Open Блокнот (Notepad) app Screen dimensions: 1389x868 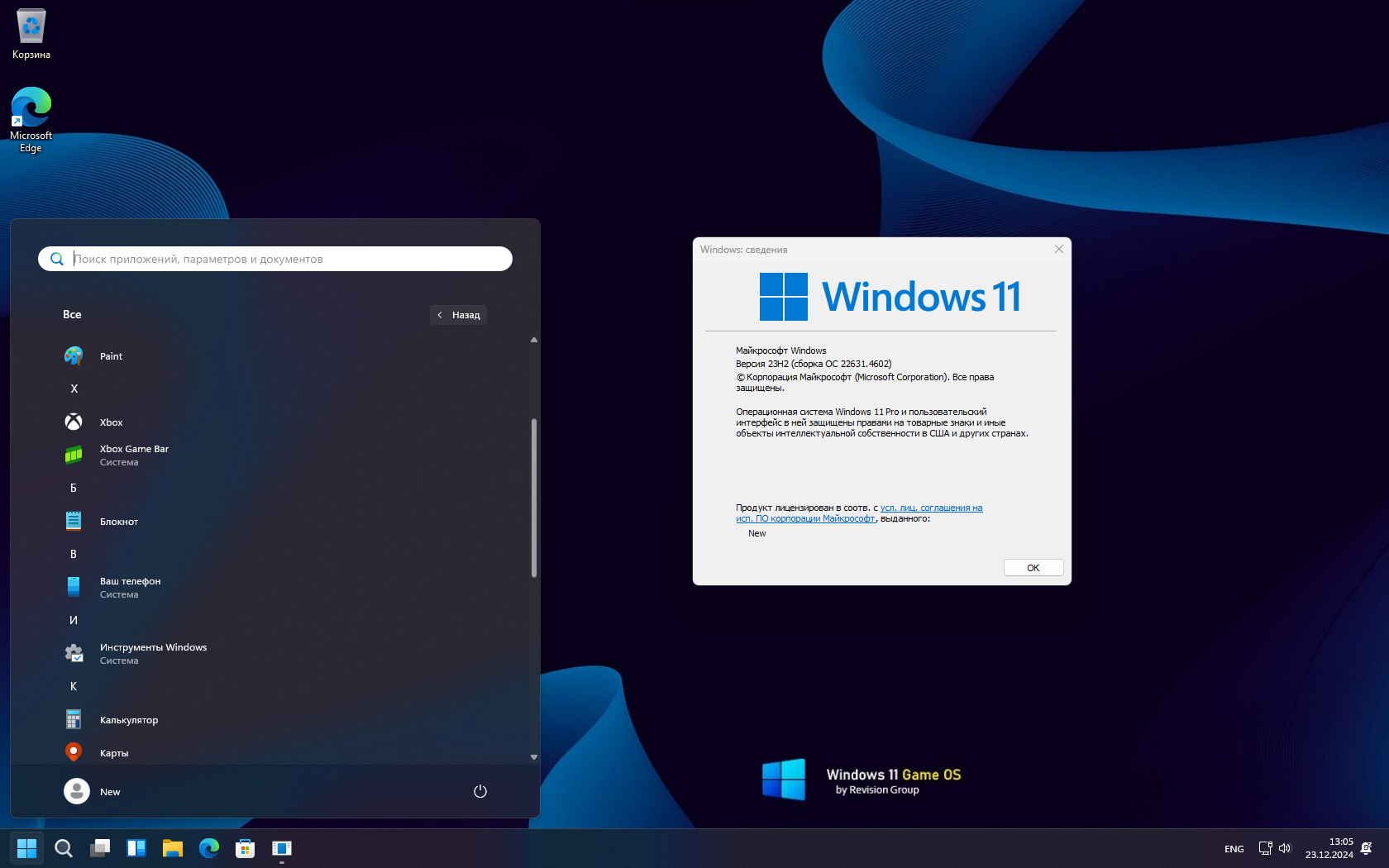coord(118,522)
